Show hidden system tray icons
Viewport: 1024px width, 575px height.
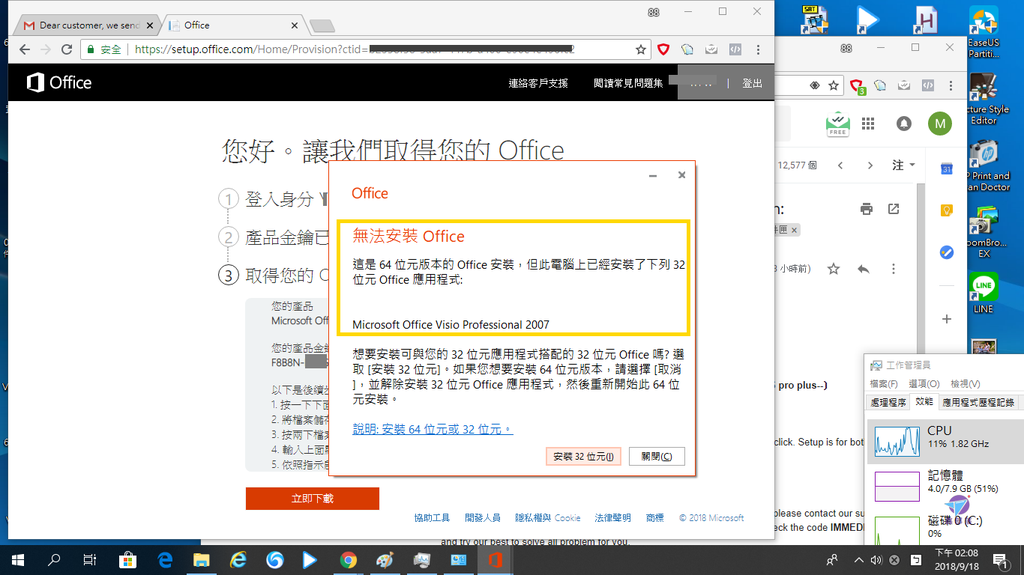[x=858, y=560]
